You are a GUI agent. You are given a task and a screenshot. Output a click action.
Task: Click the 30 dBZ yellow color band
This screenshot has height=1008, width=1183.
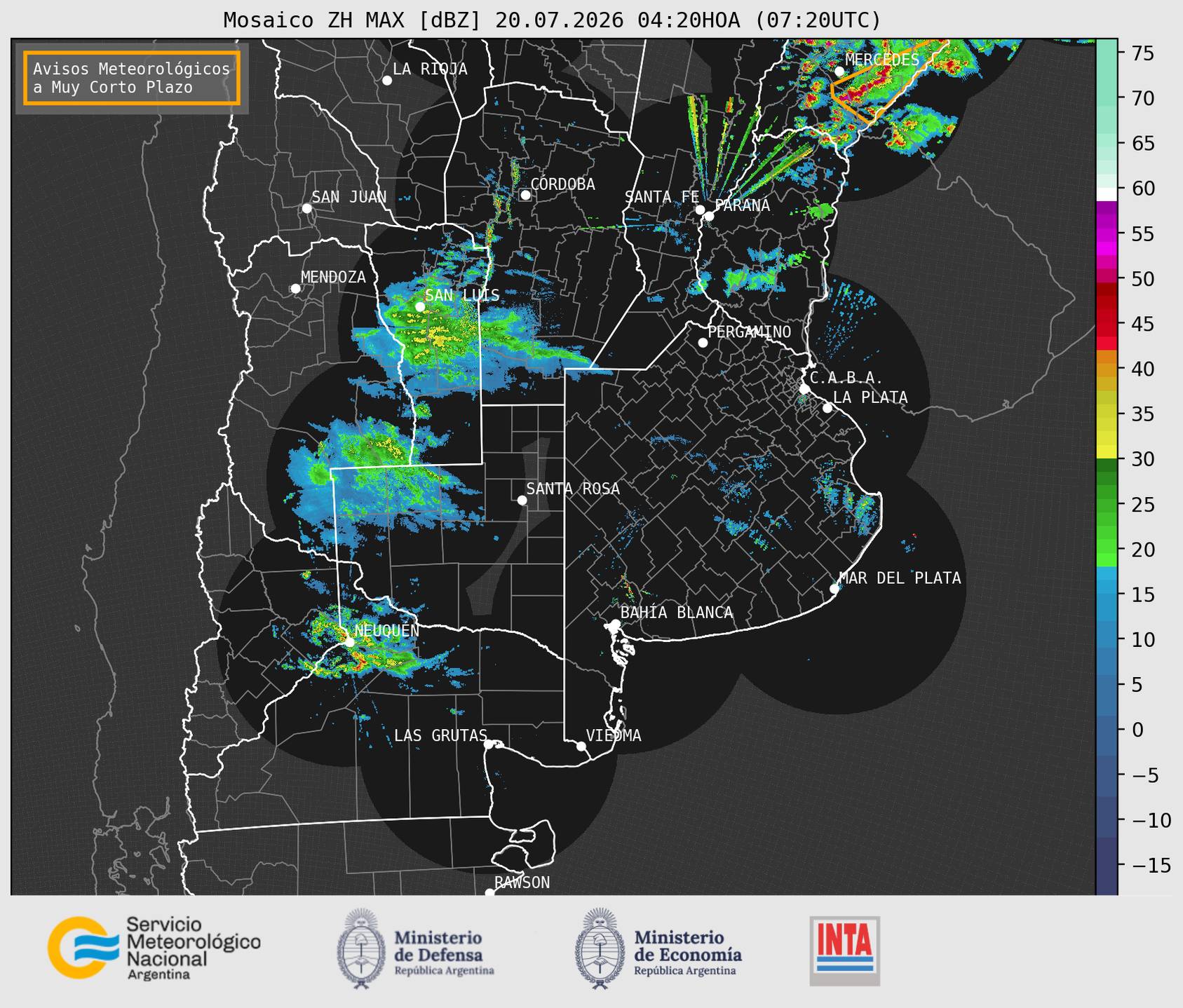pos(1107,452)
